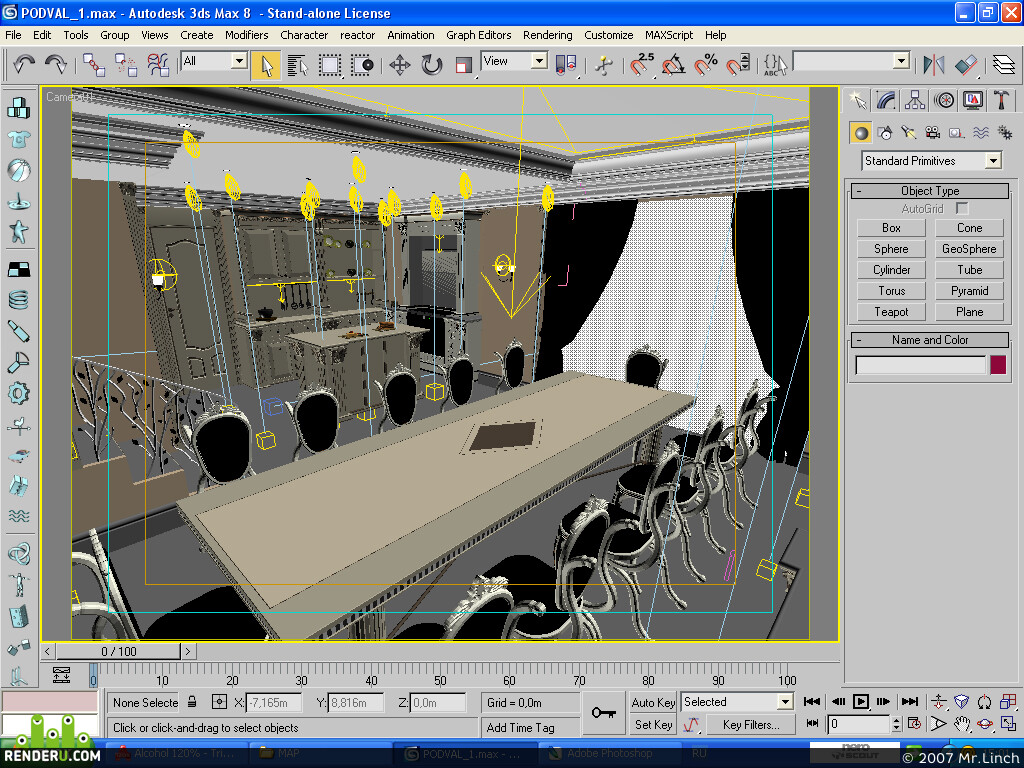Toggle the selection lock padlock

click(192, 702)
